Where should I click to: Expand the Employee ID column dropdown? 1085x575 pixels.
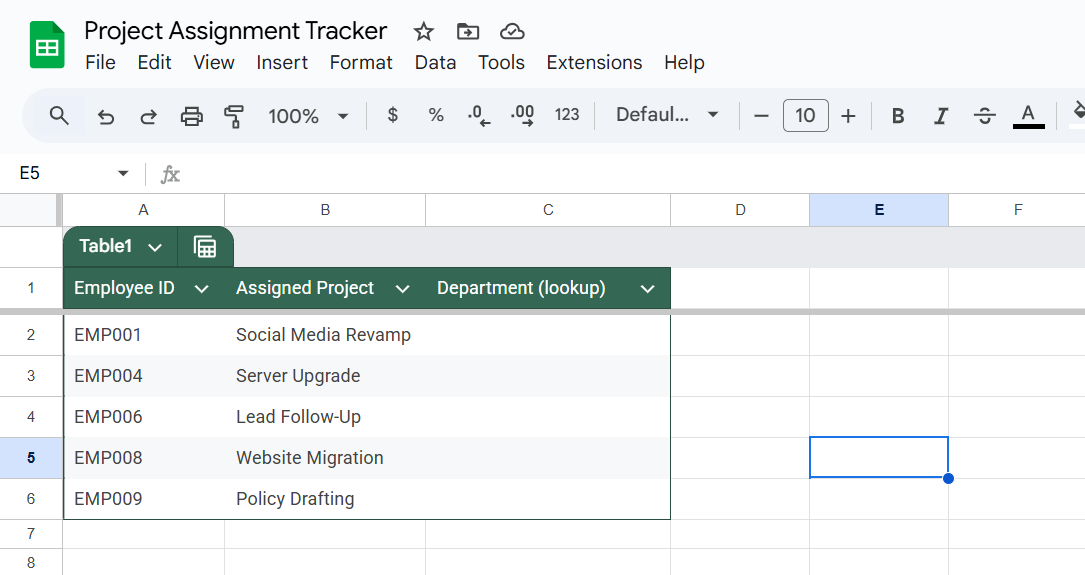tap(201, 289)
